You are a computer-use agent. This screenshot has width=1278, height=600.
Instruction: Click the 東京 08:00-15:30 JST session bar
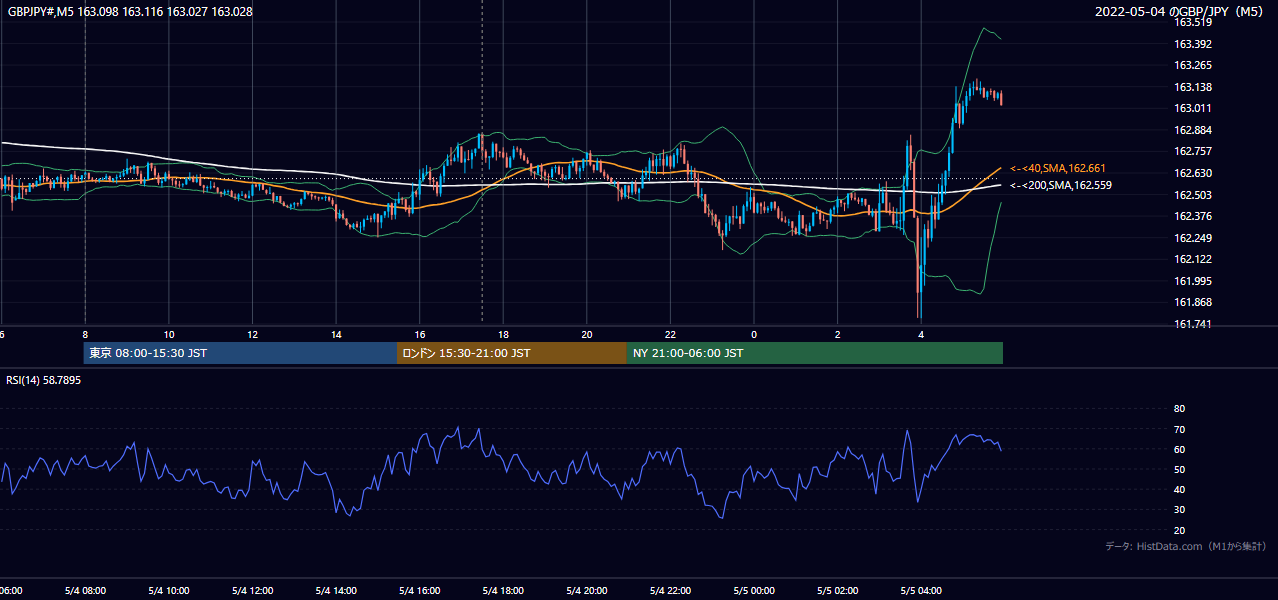pyautogui.click(x=240, y=353)
